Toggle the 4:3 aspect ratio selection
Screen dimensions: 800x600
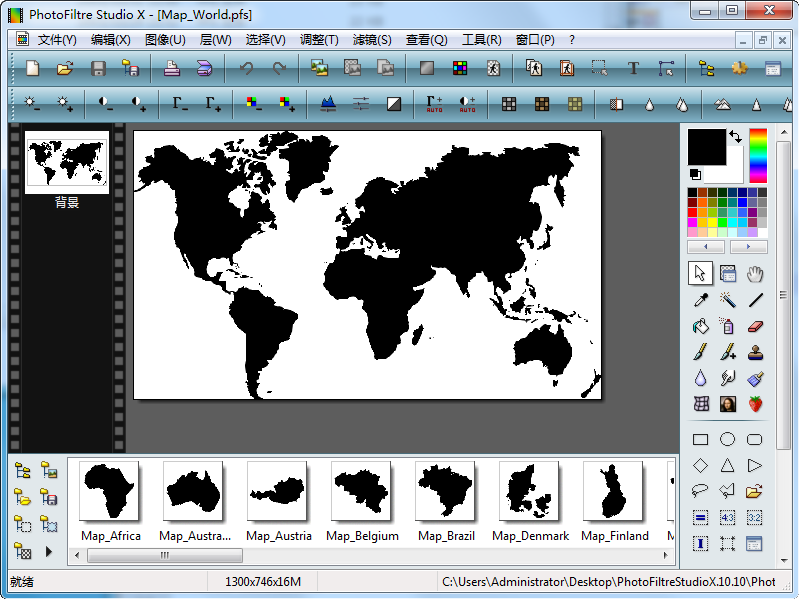728,517
